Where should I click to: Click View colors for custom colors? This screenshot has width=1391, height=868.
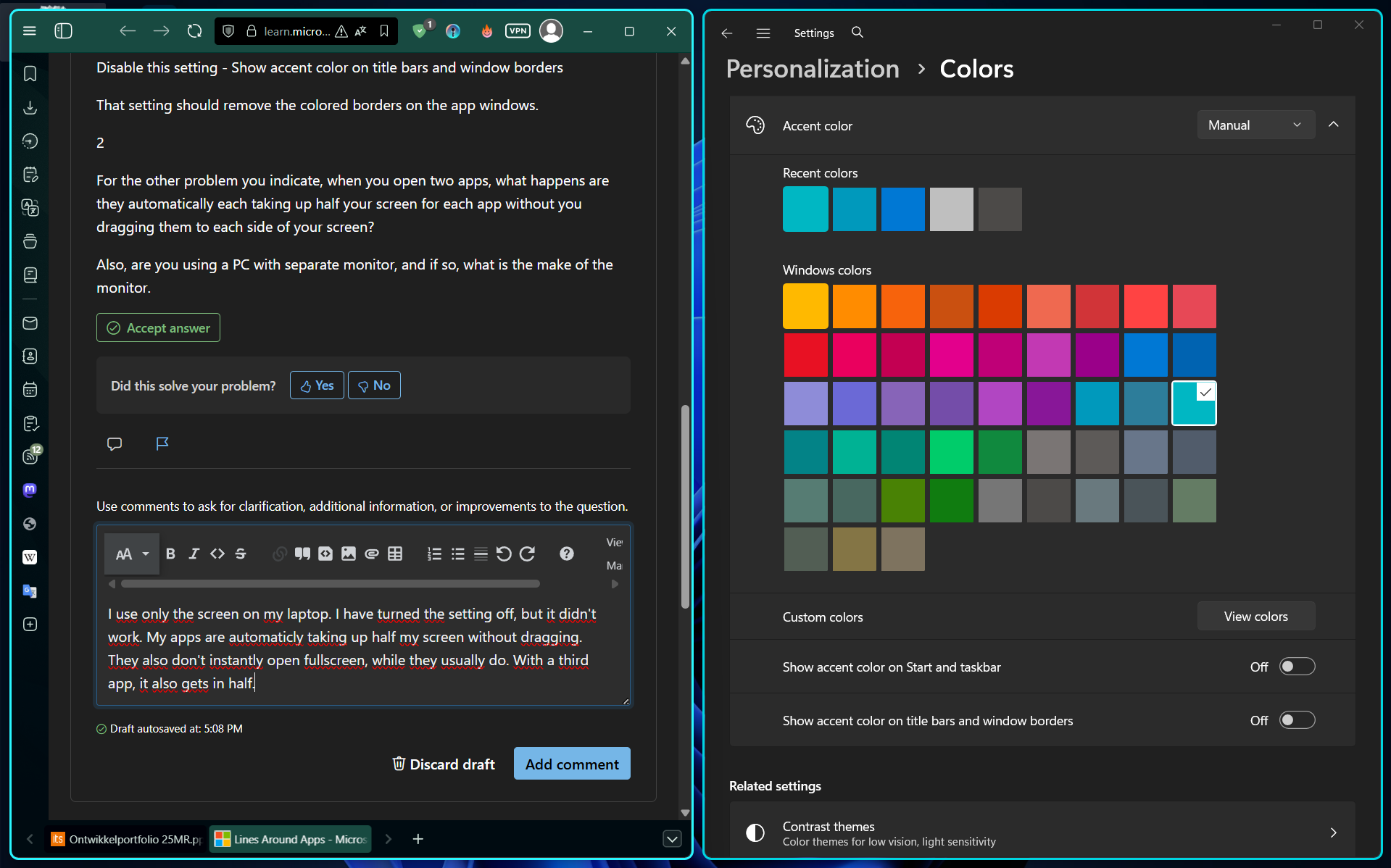pyautogui.click(x=1255, y=617)
